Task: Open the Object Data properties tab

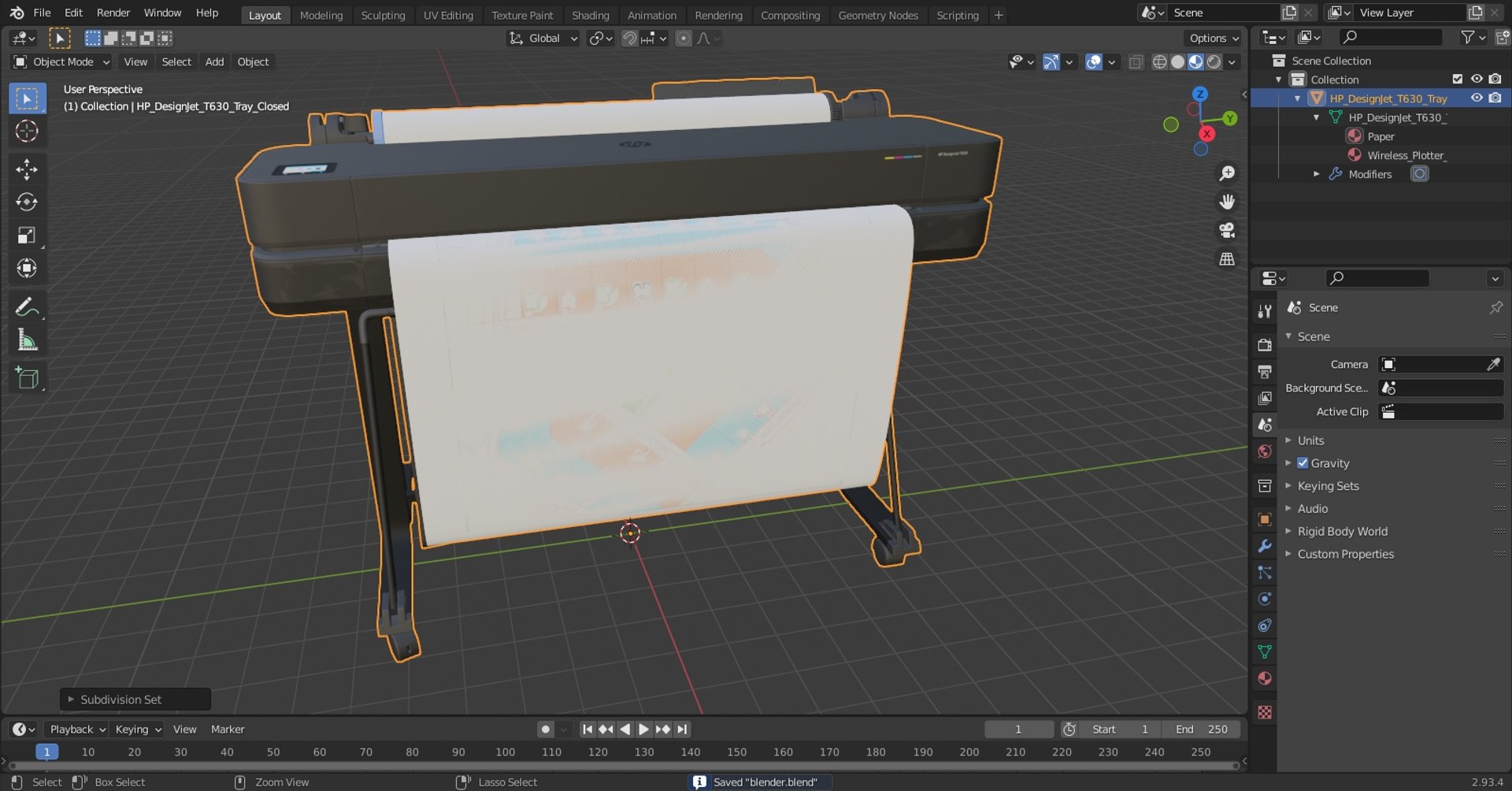Action: (x=1265, y=652)
